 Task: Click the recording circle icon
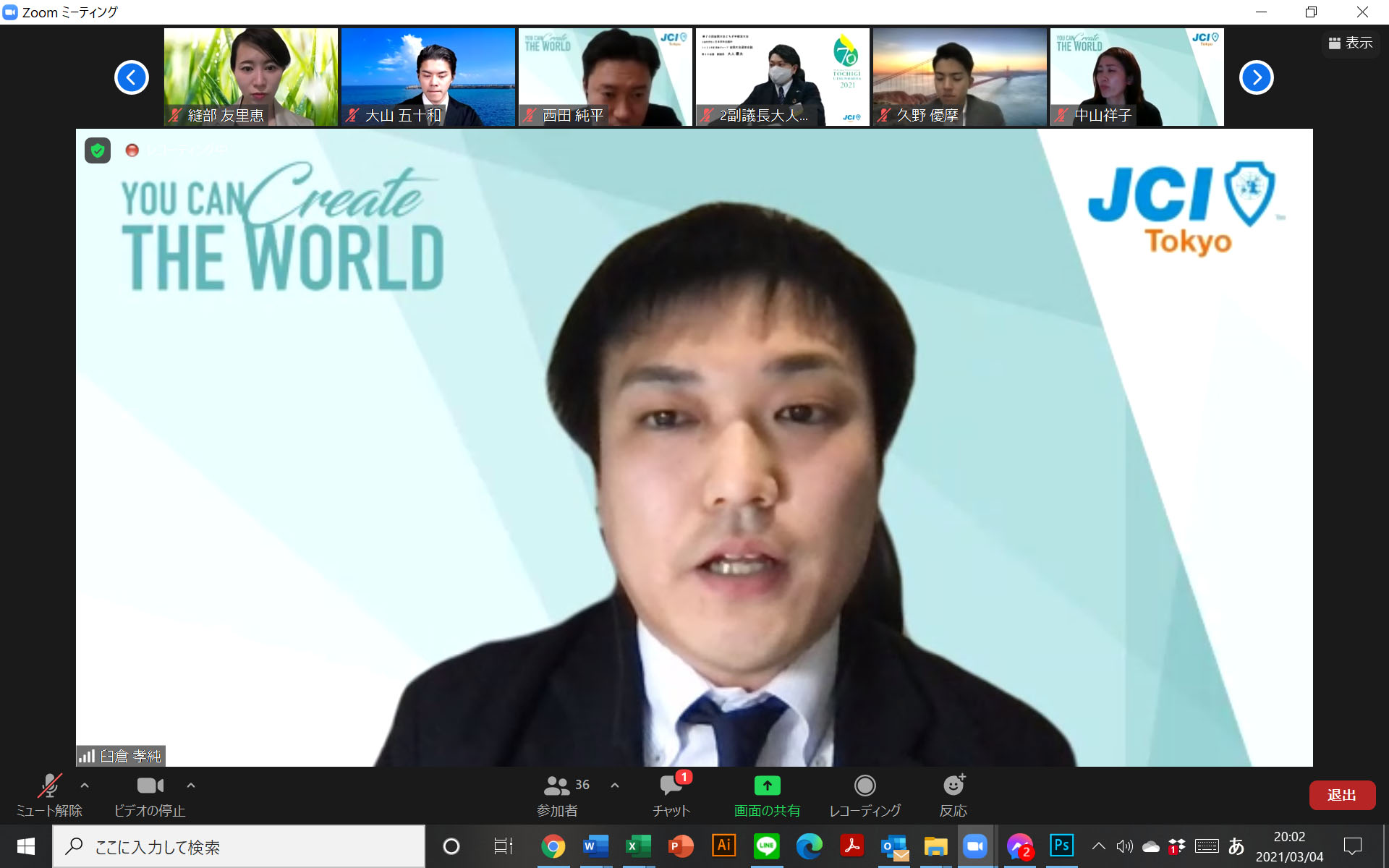point(865,786)
